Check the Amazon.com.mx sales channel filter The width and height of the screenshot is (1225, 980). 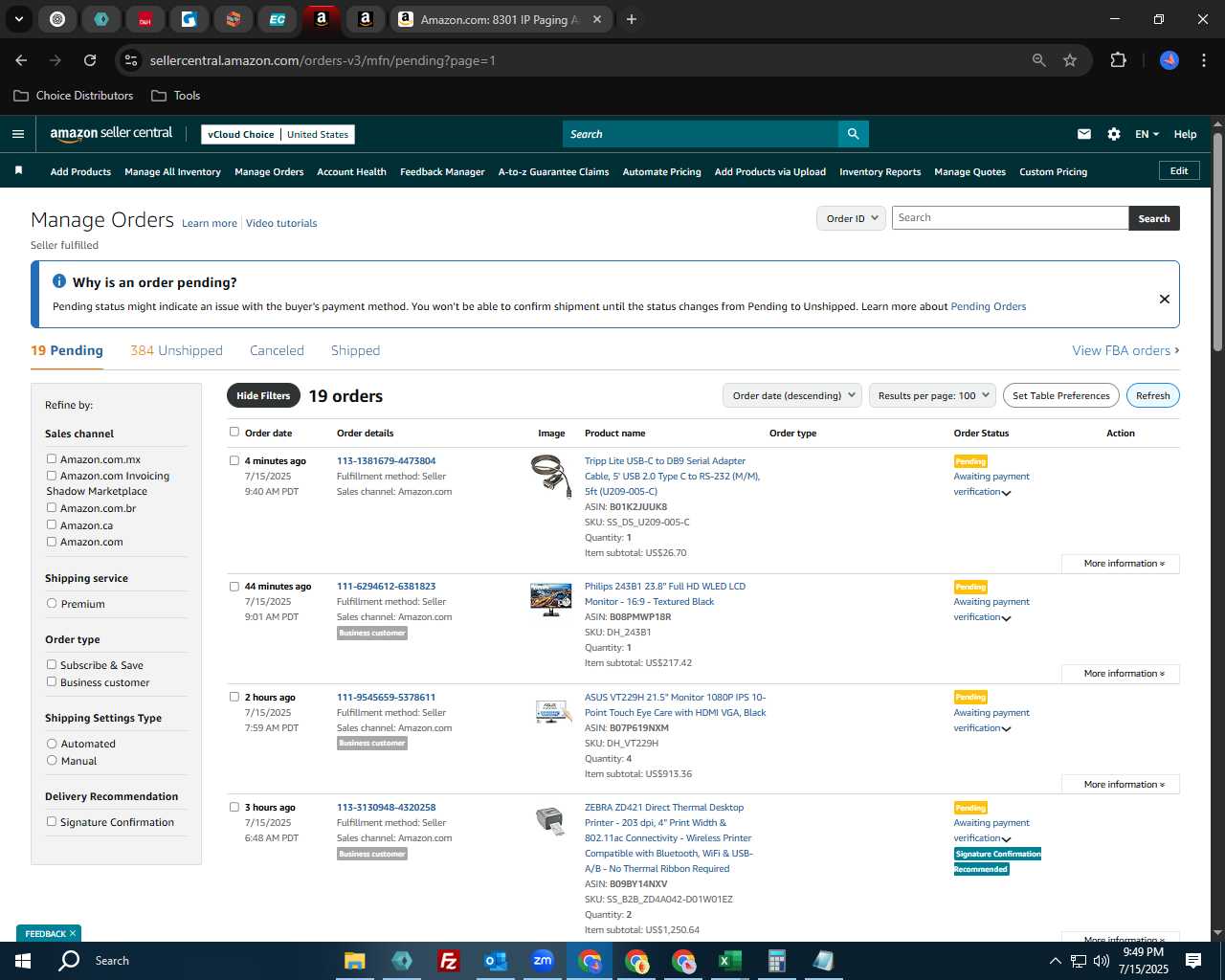click(52, 459)
